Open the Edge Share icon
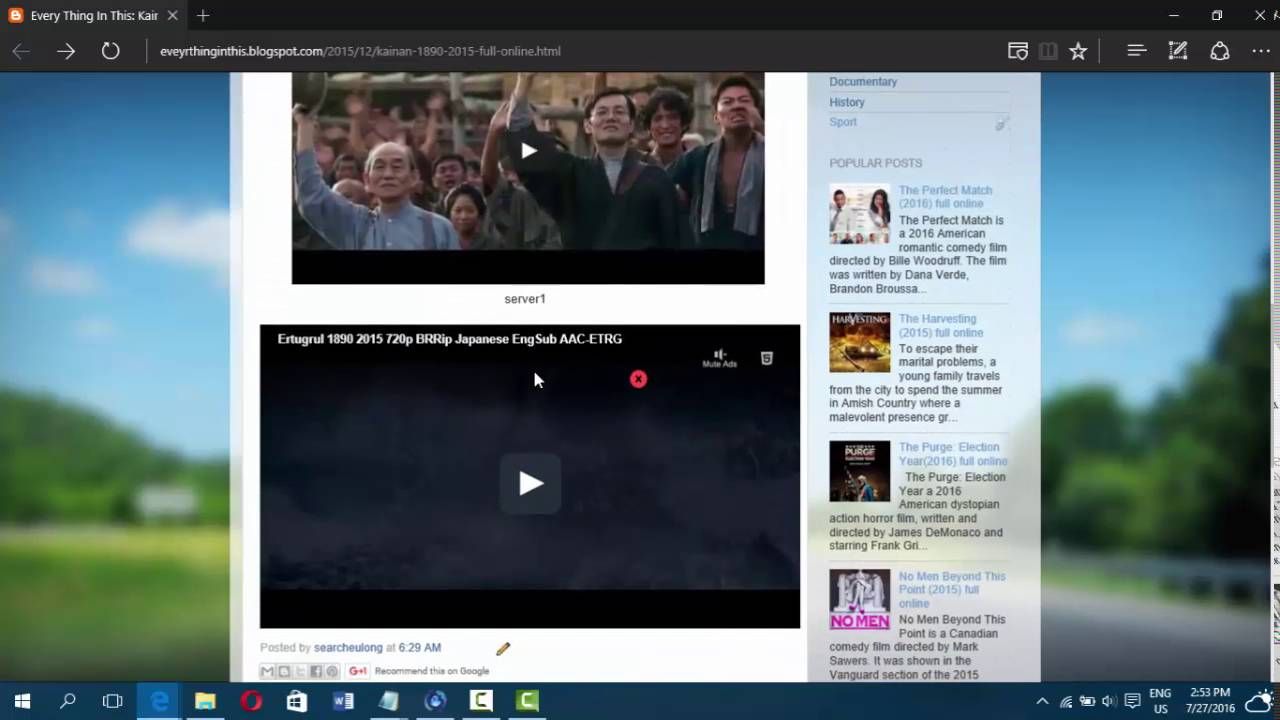The width and height of the screenshot is (1280, 720). point(1220,51)
